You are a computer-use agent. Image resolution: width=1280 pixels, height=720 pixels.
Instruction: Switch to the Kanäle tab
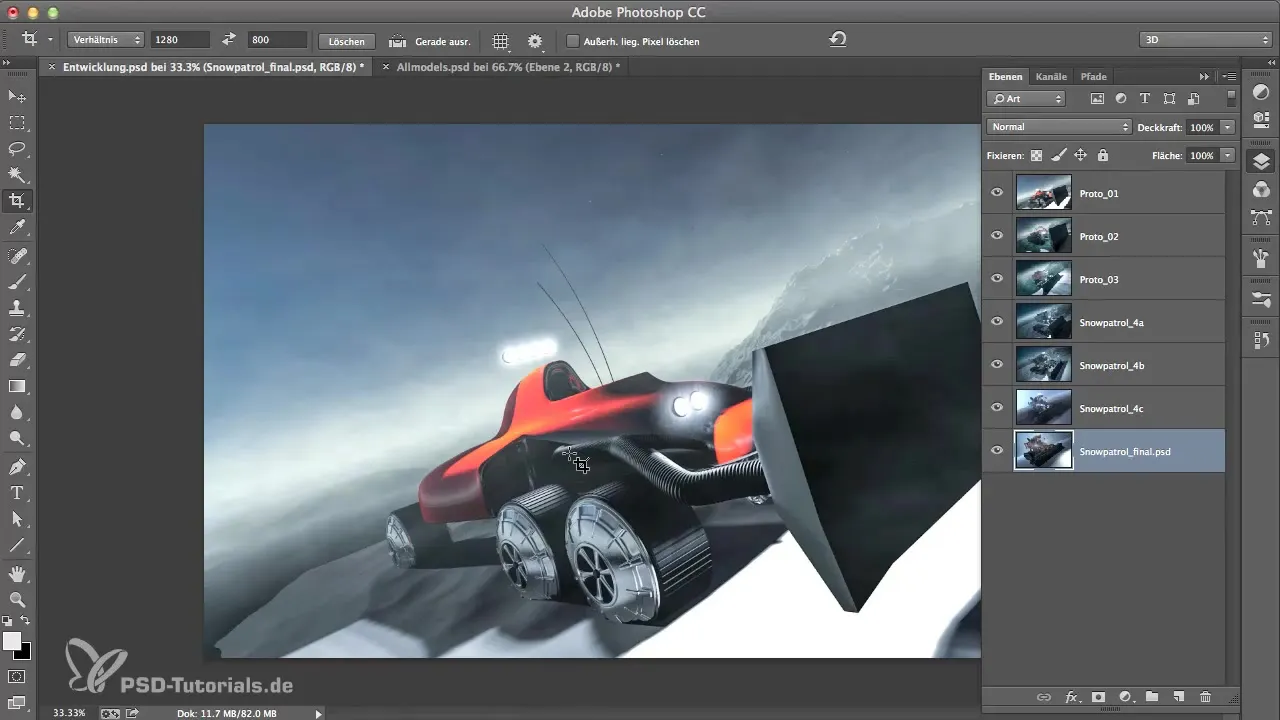(x=1051, y=76)
